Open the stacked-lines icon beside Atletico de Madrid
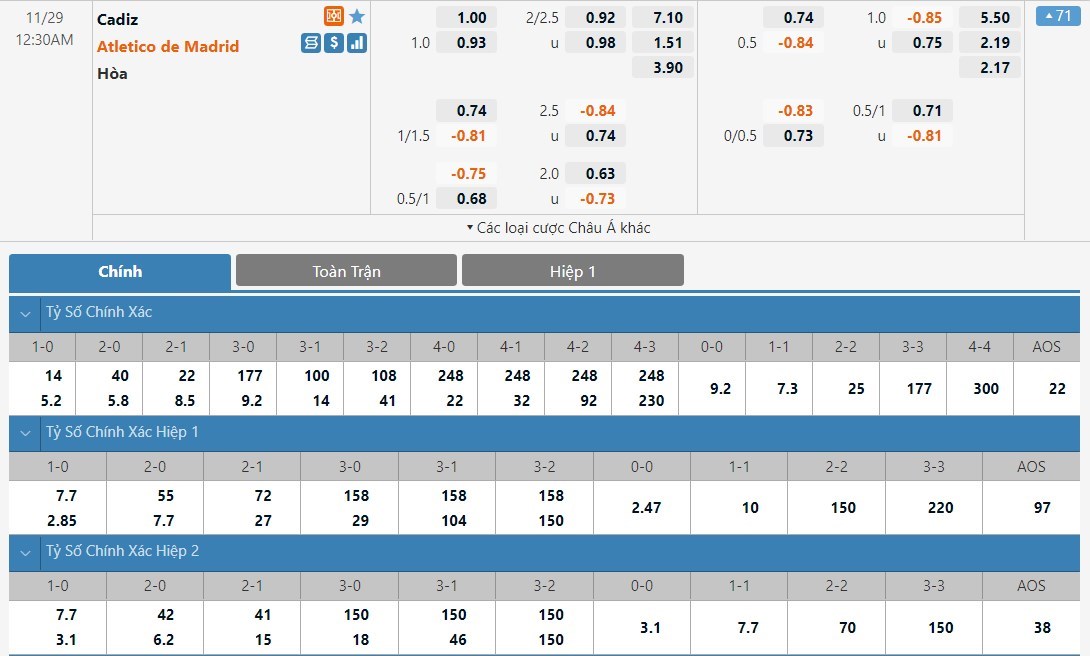The image size is (1090, 656). 311,43
